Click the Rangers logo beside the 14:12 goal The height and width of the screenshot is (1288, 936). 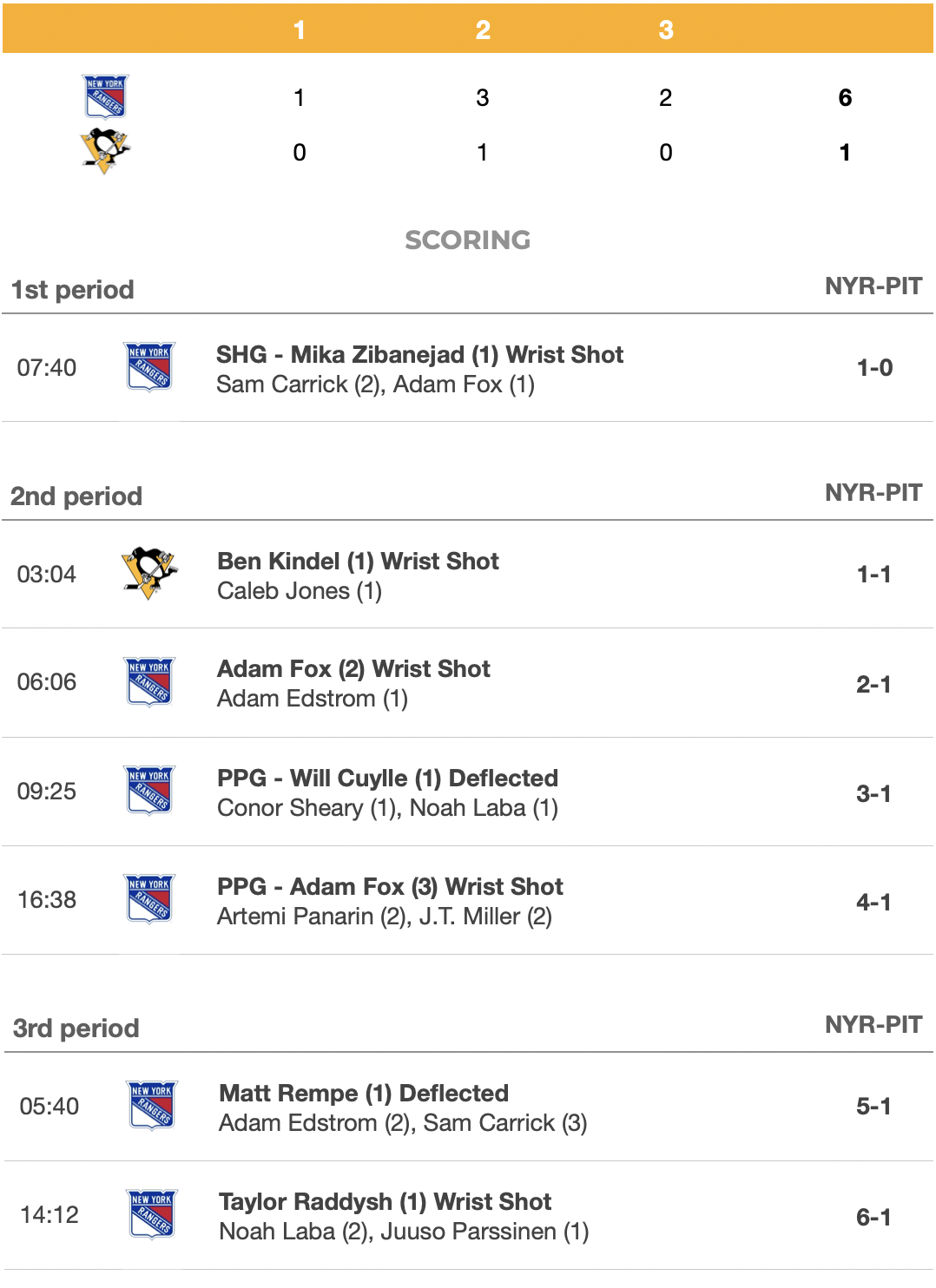click(x=152, y=1213)
